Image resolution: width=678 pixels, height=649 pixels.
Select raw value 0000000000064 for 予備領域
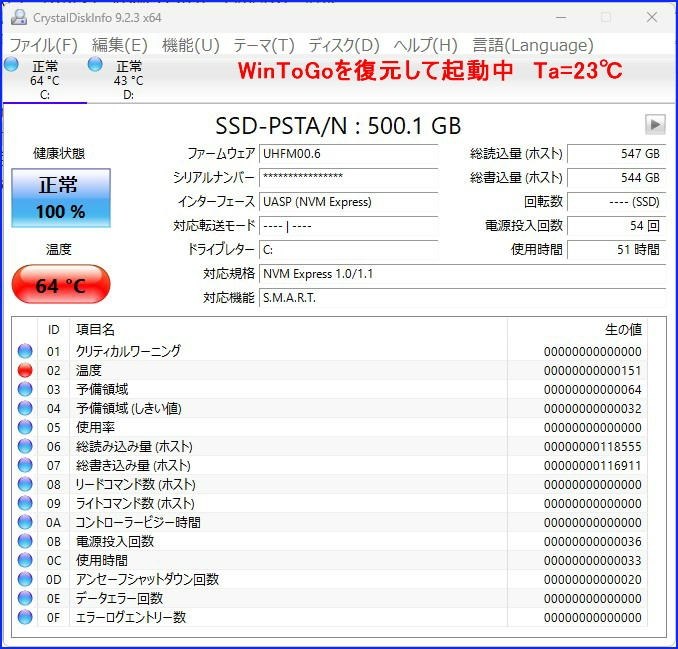click(x=592, y=390)
